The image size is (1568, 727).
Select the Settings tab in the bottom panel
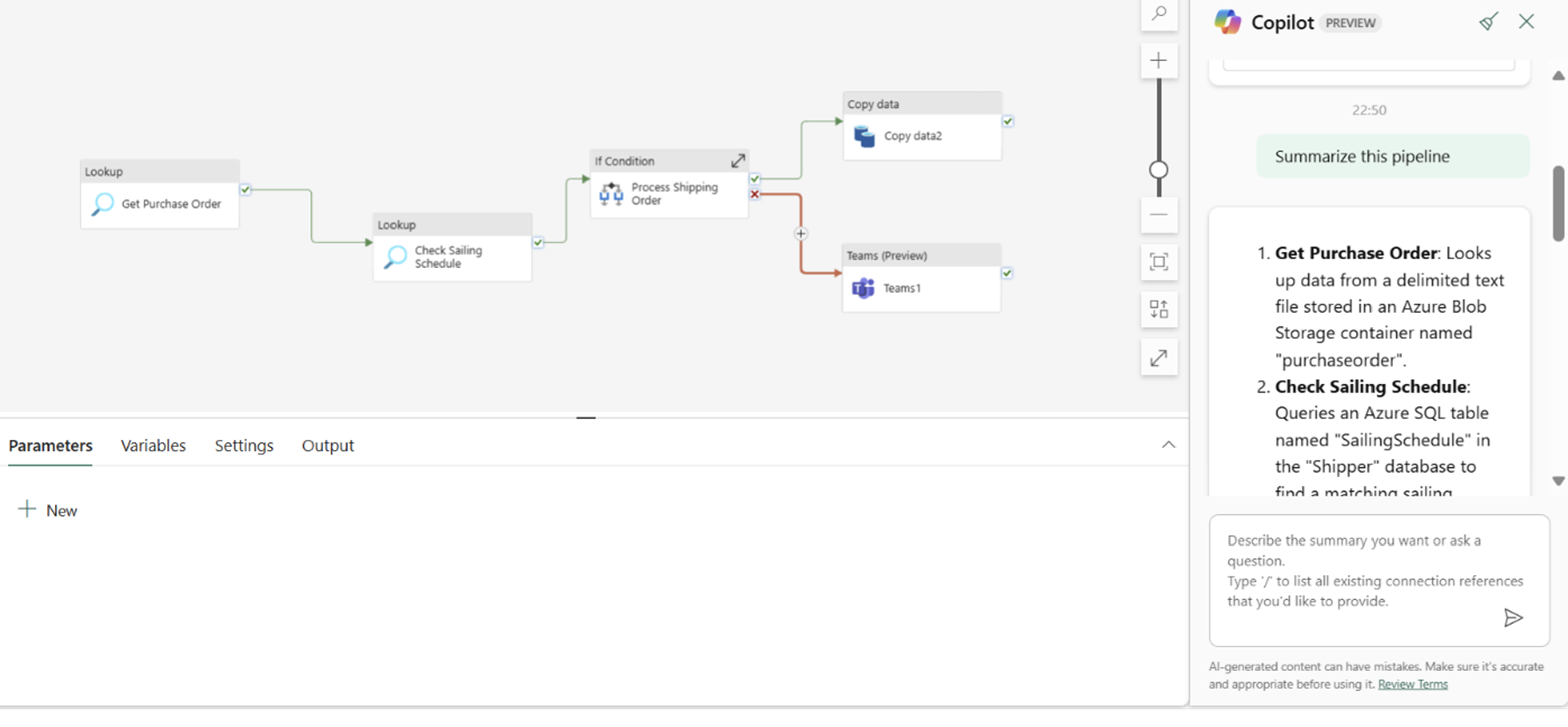(243, 445)
